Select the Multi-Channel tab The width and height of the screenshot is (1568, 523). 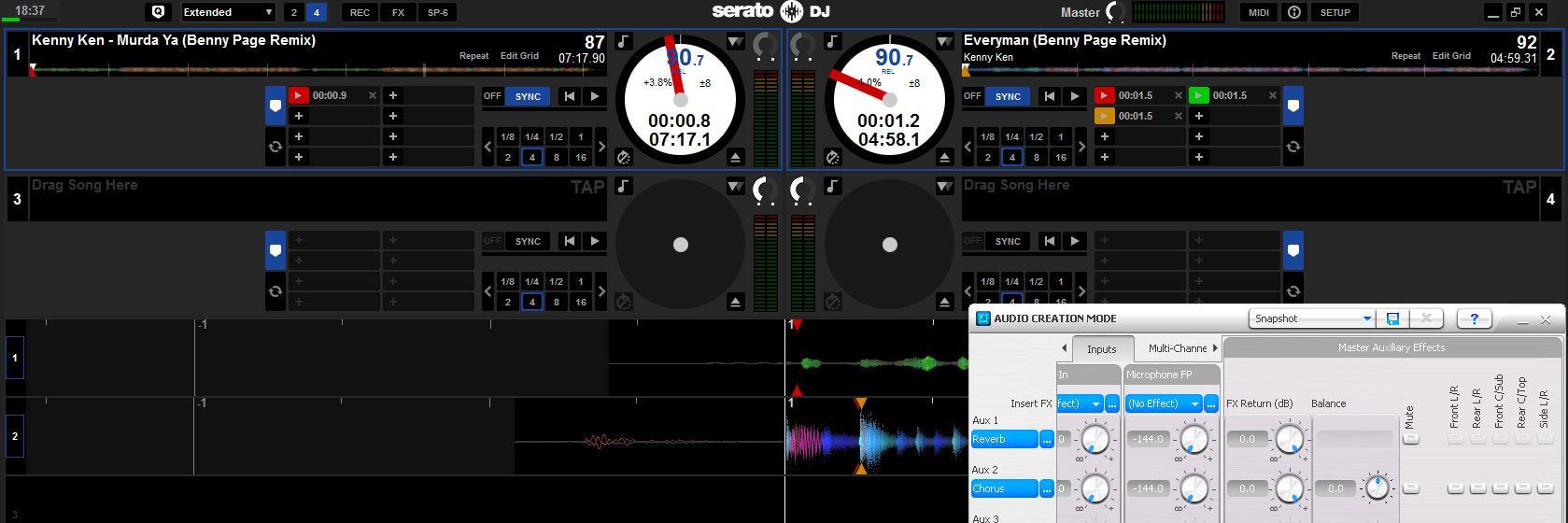[x=1178, y=348]
